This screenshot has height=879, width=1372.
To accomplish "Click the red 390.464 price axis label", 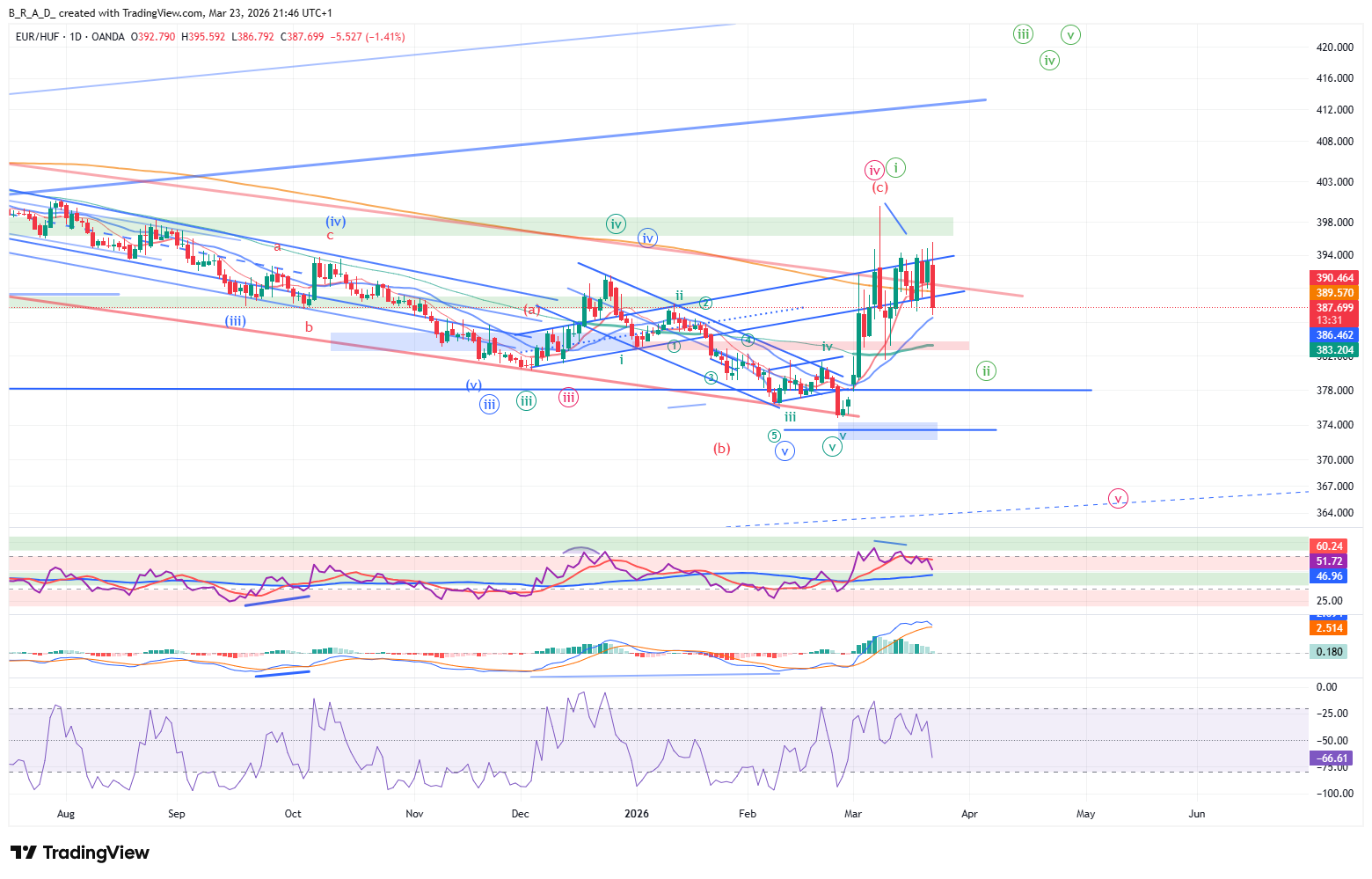I will click(1334, 278).
